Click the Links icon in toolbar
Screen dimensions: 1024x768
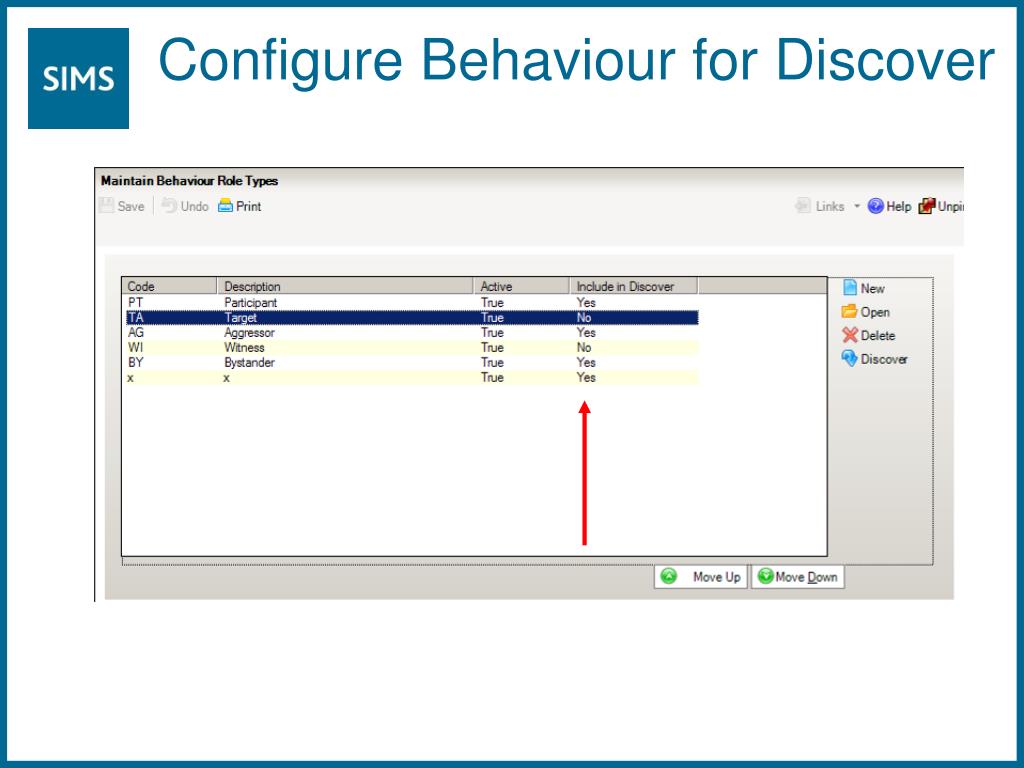click(803, 206)
